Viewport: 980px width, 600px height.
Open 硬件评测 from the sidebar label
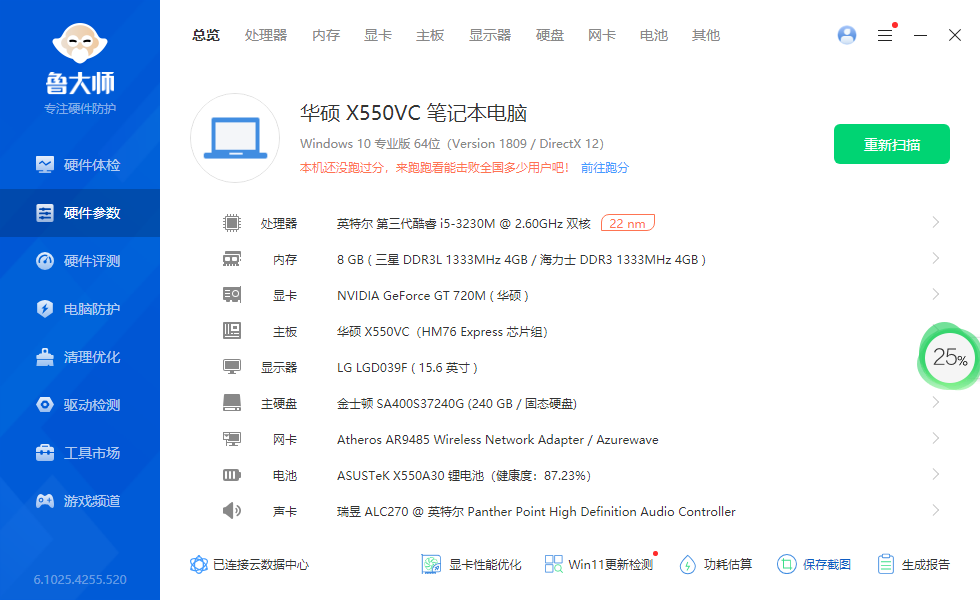(92, 261)
